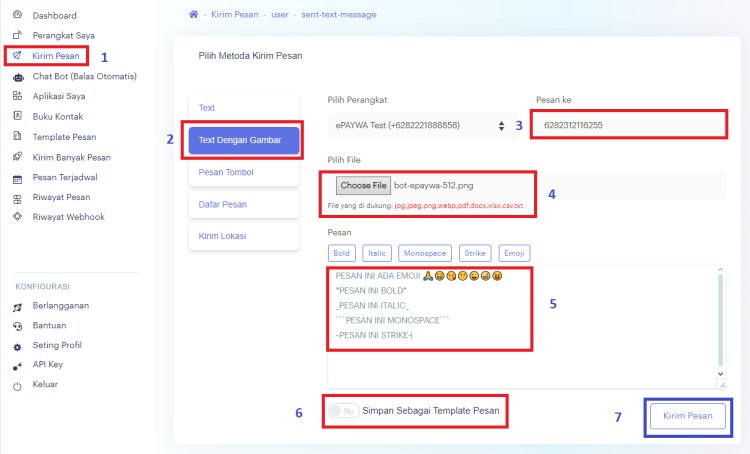Open Pesan Terjadwal menu entry

tap(65, 177)
